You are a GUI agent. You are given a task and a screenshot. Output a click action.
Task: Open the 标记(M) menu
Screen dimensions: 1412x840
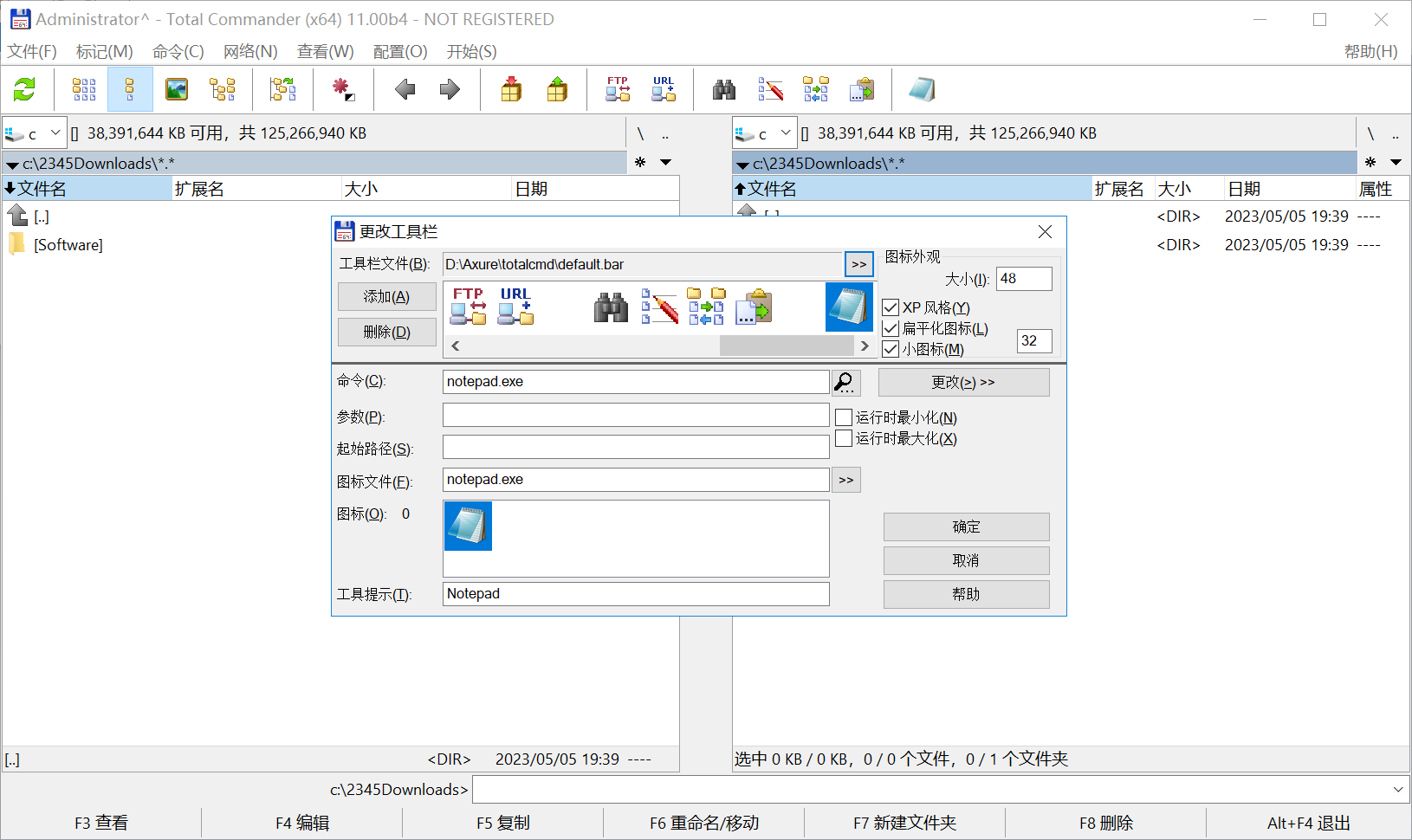pyautogui.click(x=105, y=51)
